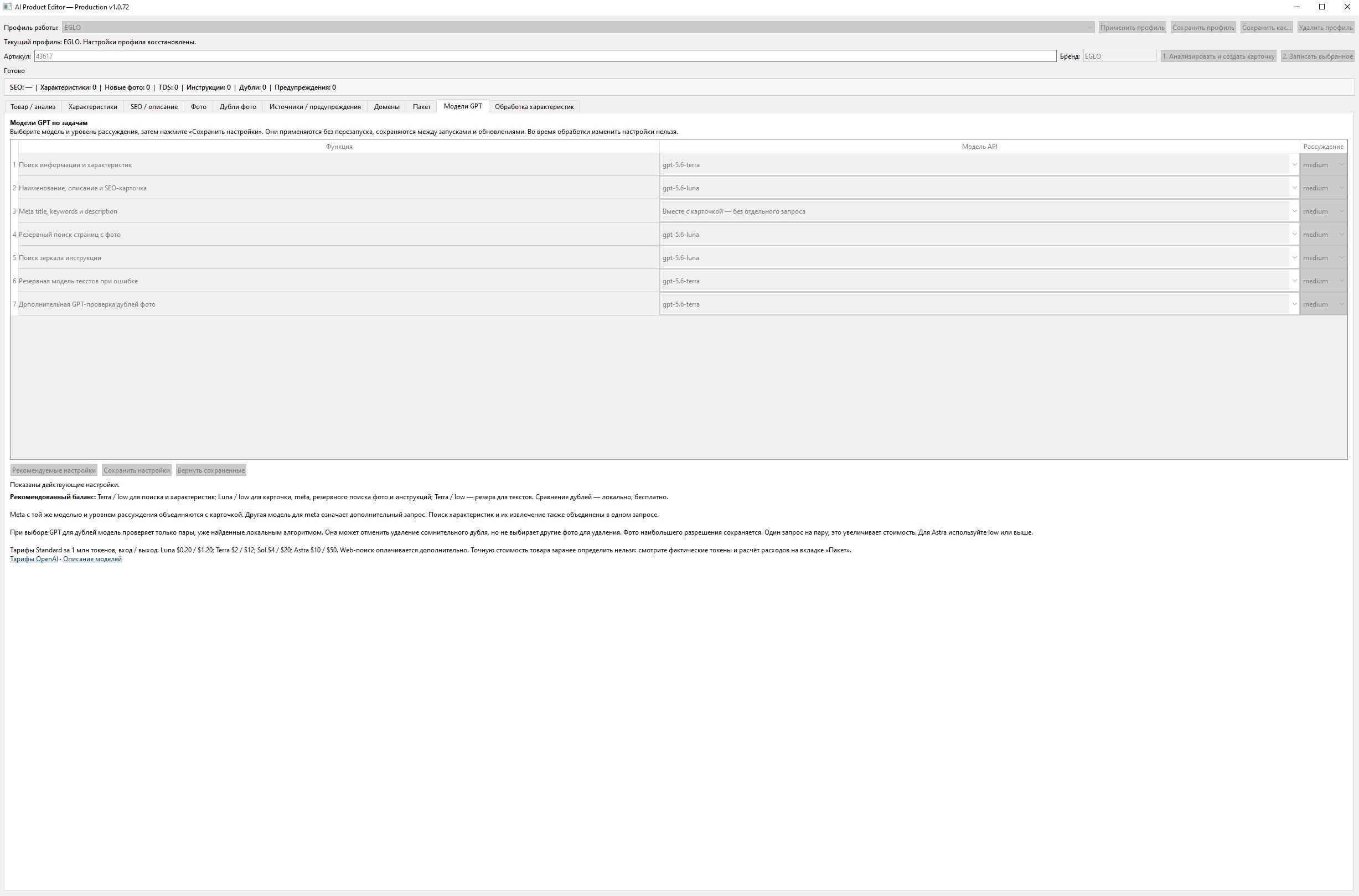Click Анализировать и создать карточку button
The height and width of the screenshot is (896, 1359).
(x=1218, y=56)
